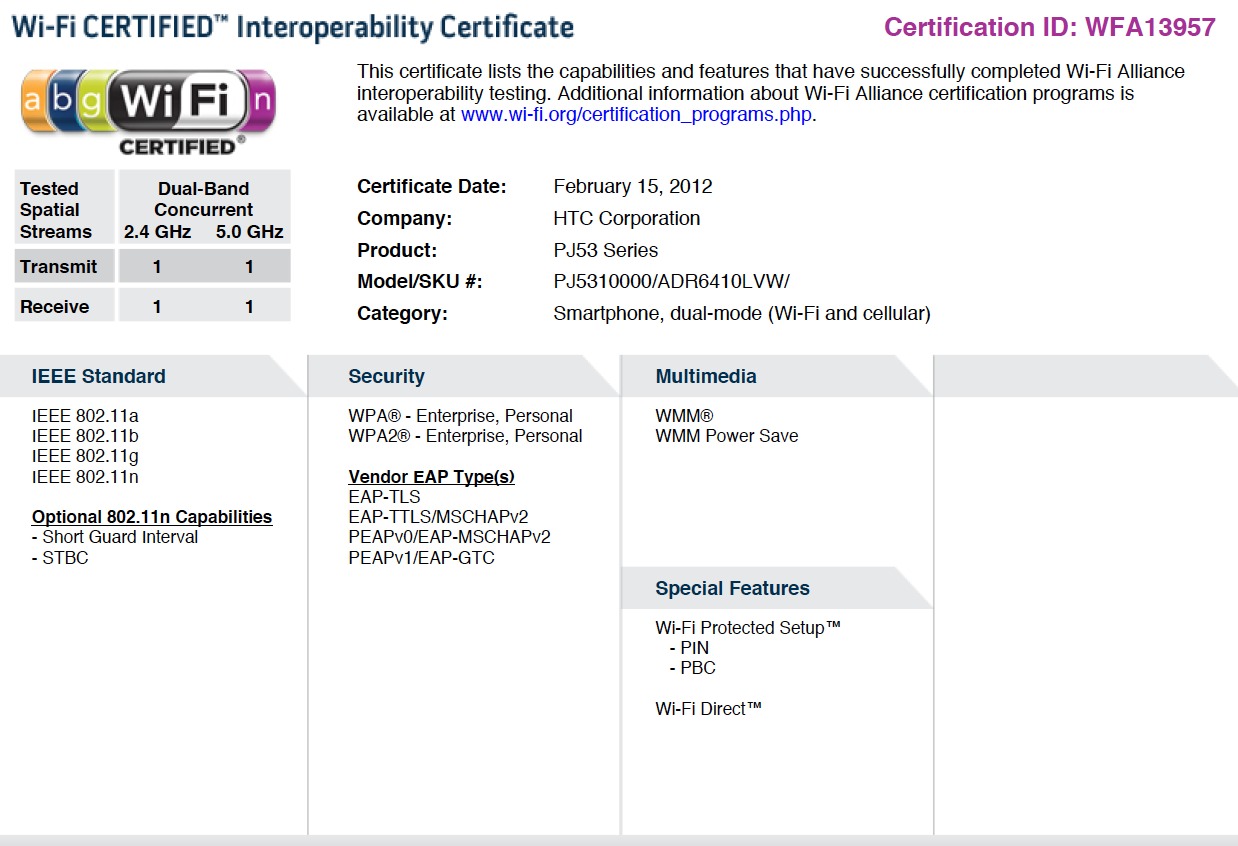Click the Optional 802.11n Capabilities heading
Viewport: 1238px width, 846px height.
click(152, 517)
